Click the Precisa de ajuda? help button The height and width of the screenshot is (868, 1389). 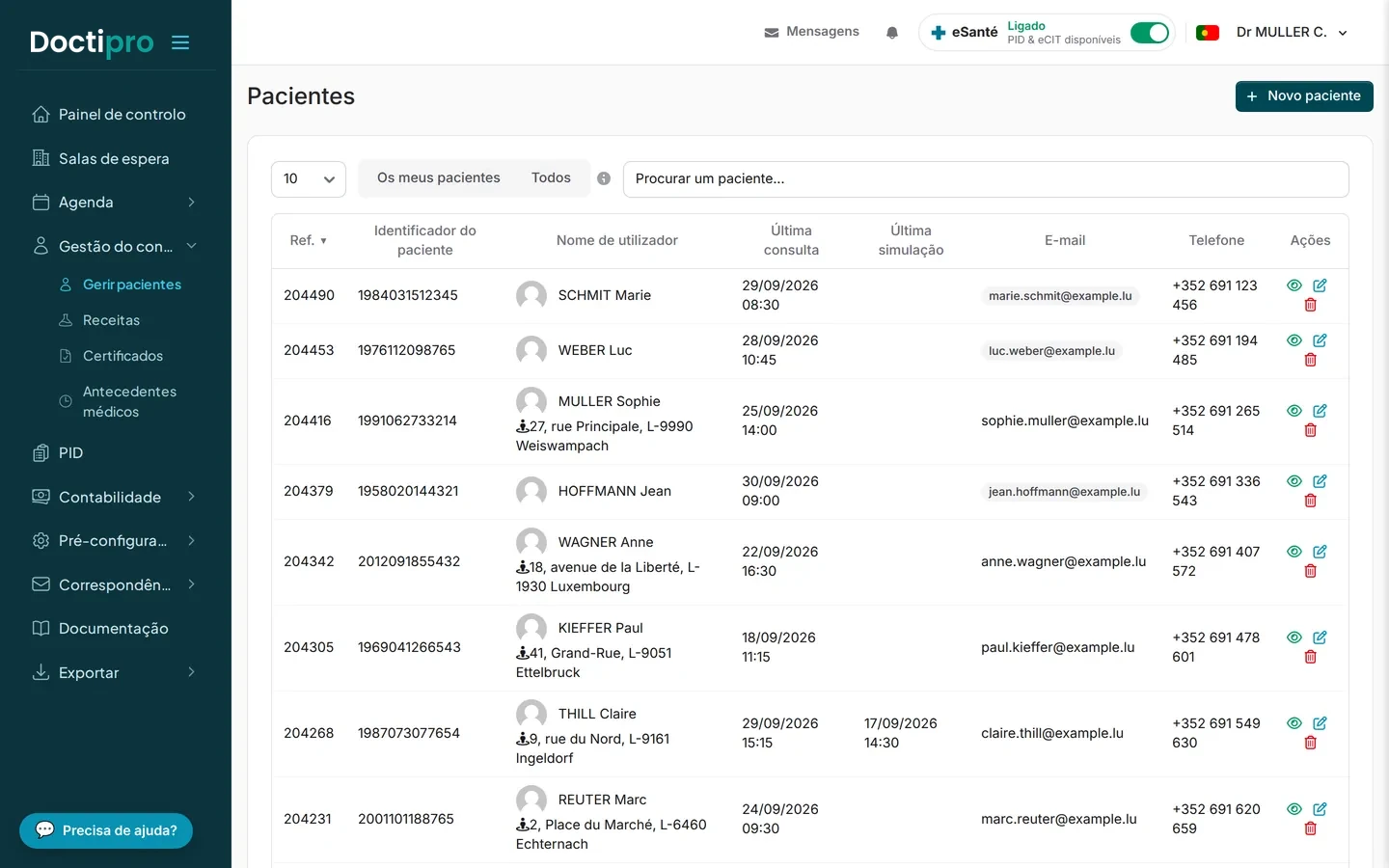tap(106, 830)
